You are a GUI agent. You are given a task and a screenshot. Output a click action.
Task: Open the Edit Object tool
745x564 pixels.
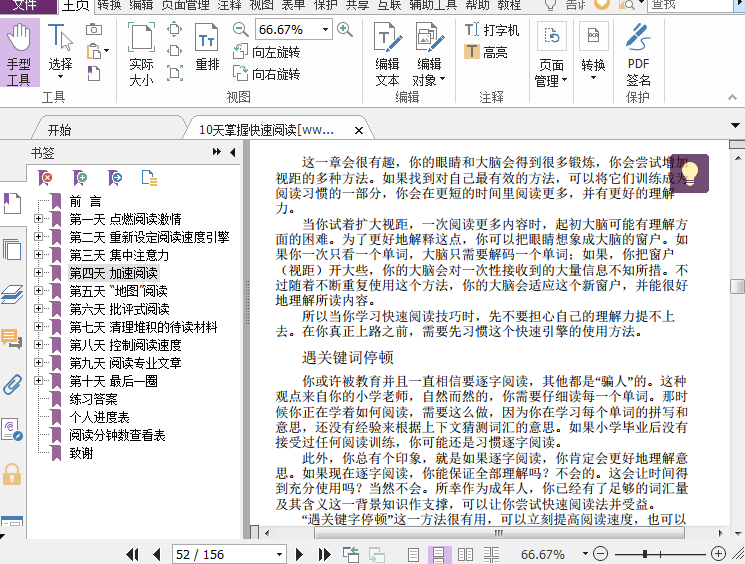[x=429, y=54]
